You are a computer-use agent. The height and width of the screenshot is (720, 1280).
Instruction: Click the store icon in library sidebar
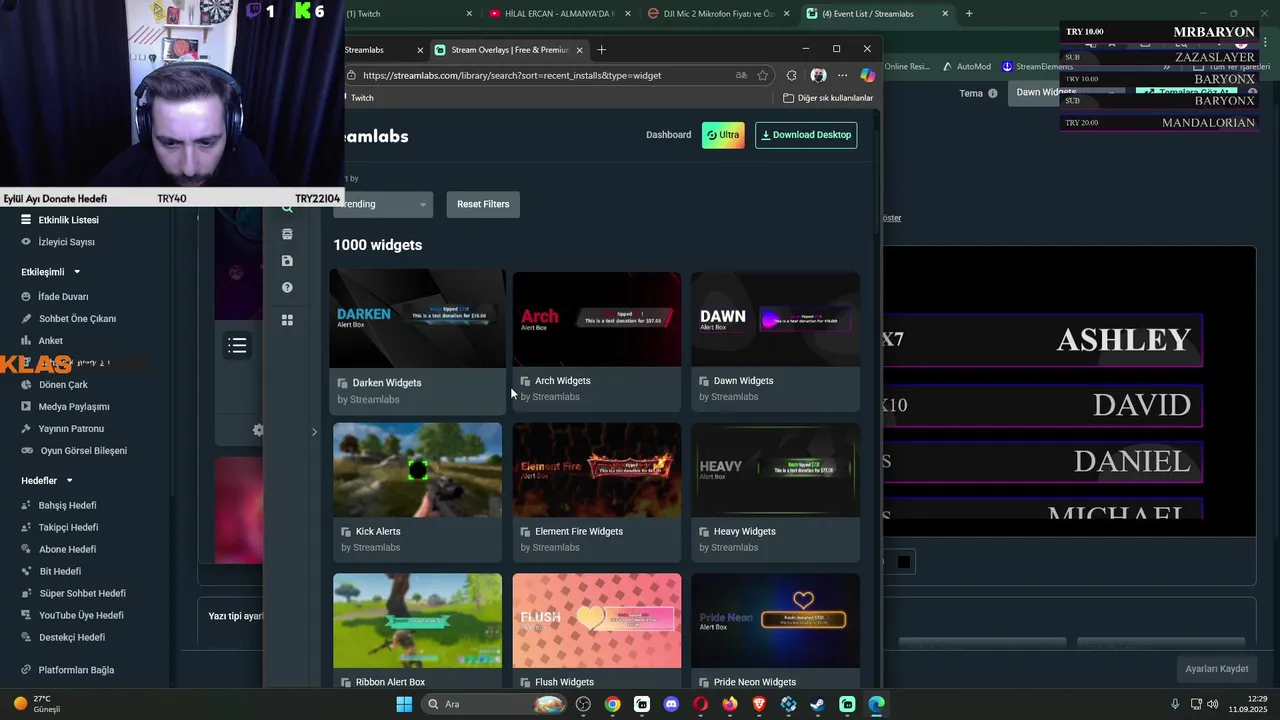(x=287, y=234)
